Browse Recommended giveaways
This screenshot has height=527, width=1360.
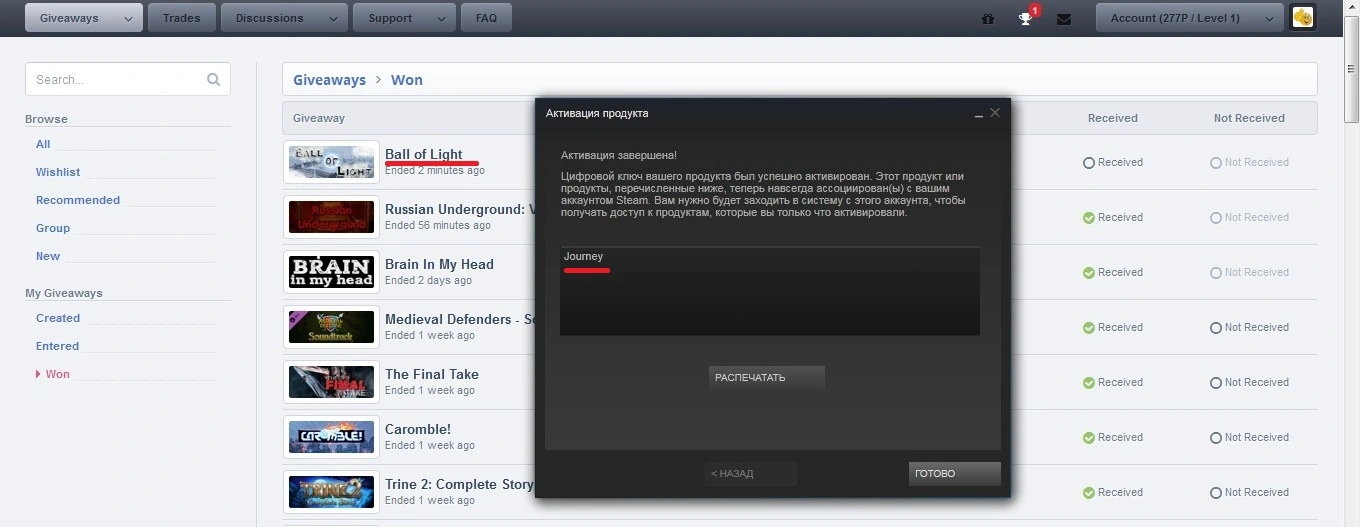click(78, 200)
